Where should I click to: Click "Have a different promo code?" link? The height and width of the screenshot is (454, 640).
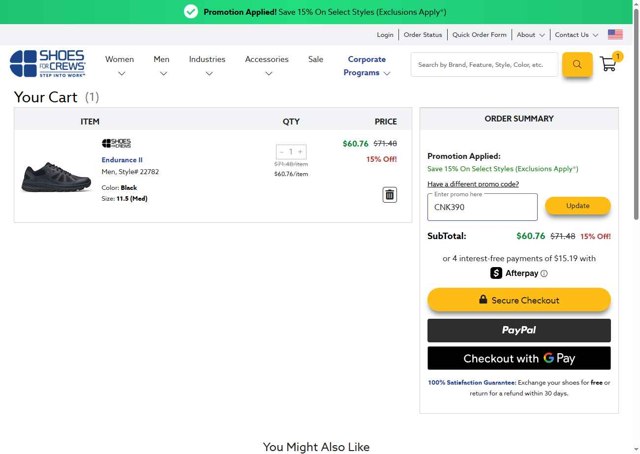[x=473, y=184]
